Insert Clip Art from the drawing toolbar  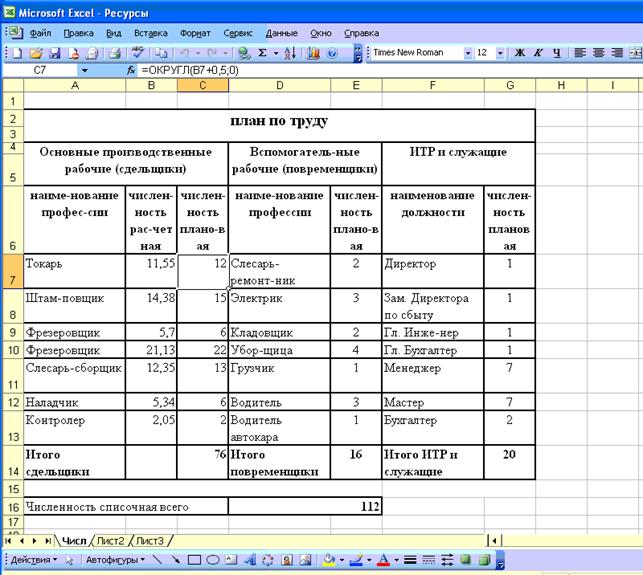tap(287, 559)
